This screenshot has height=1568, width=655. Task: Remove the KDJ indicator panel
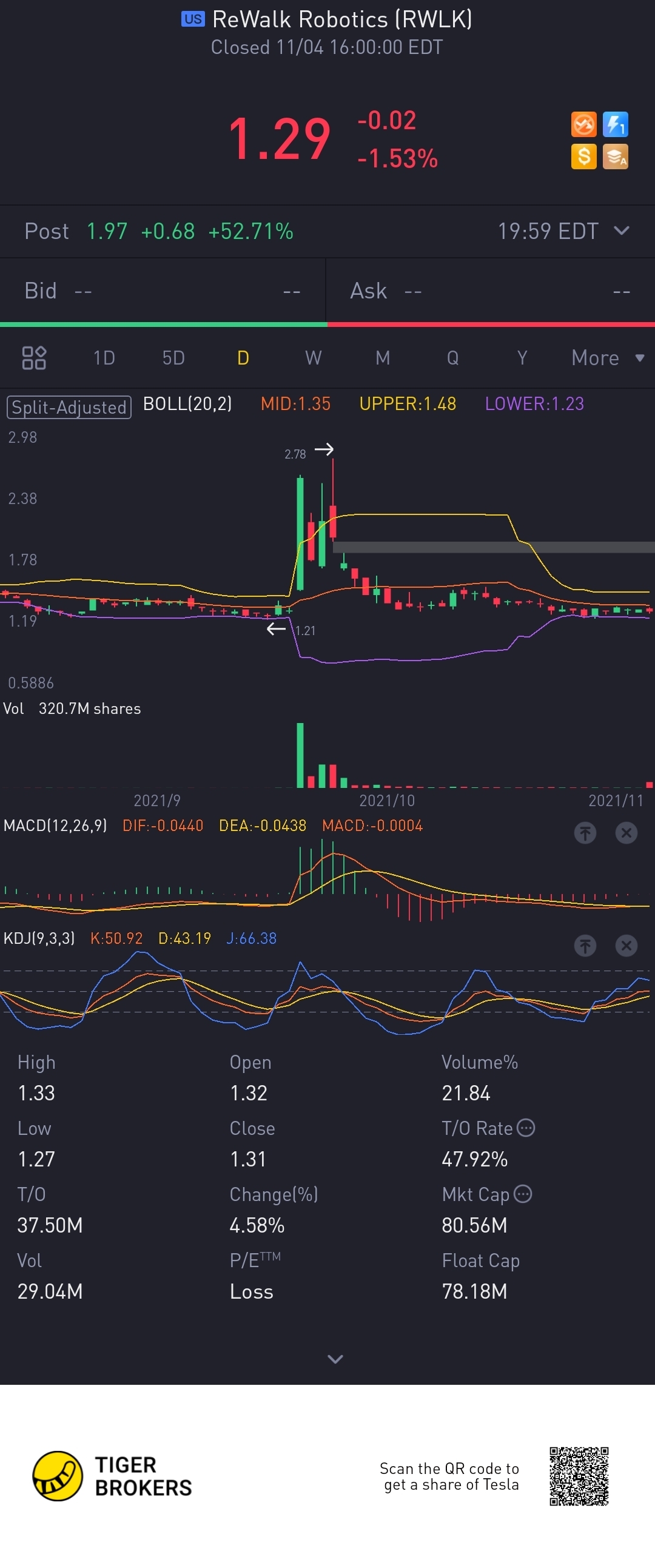tap(626, 945)
